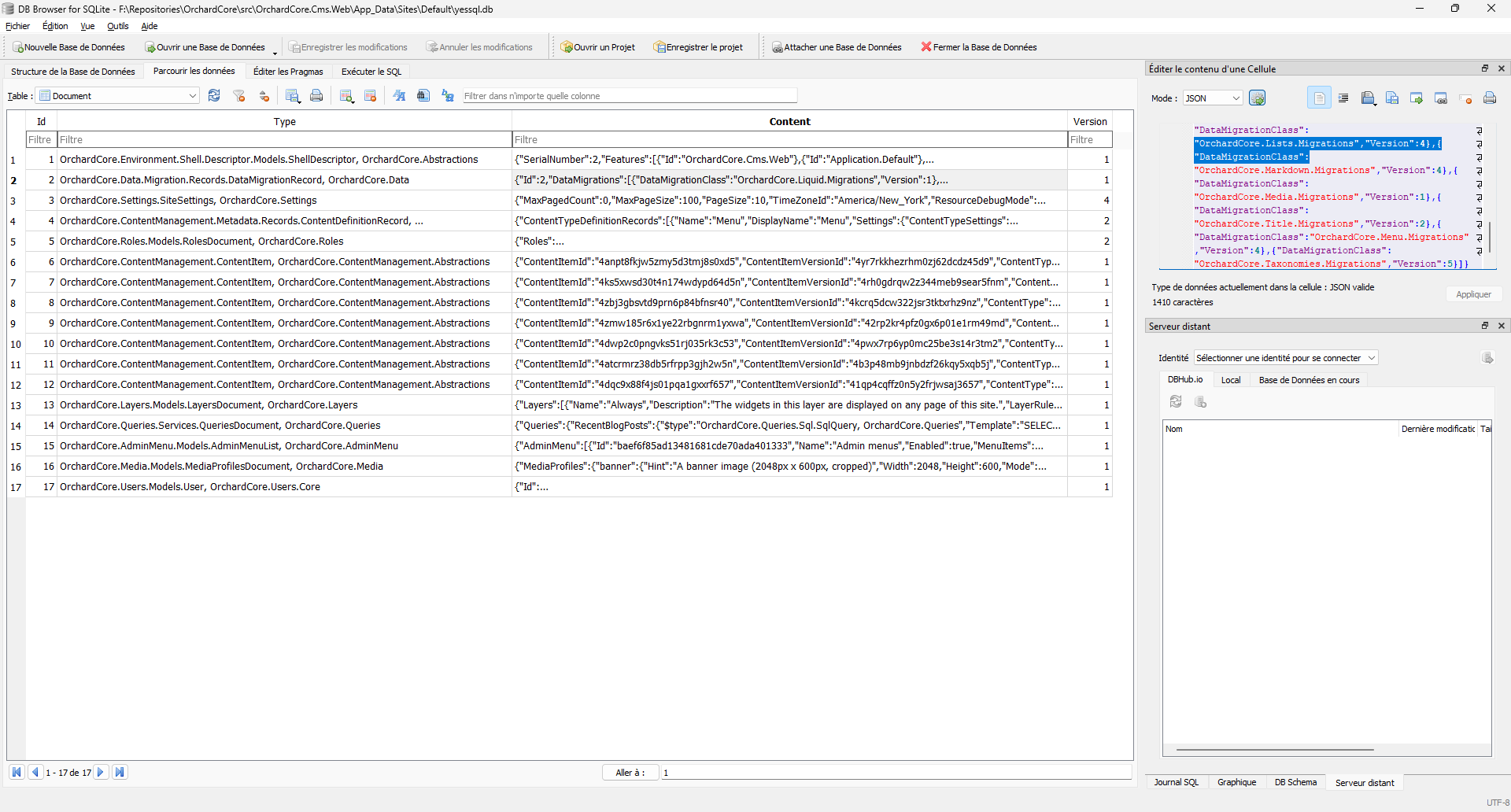Open the identity selector for remote connection
The width and height of the screenshot is (1511, 812).
pyautogui.click(x=1285, y=358)
